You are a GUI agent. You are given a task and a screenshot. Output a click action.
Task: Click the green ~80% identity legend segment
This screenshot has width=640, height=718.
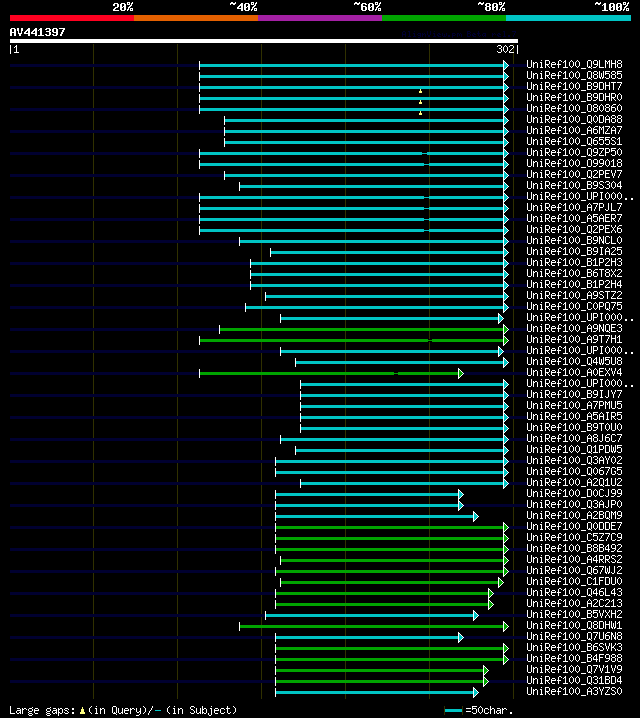[444, 18]
